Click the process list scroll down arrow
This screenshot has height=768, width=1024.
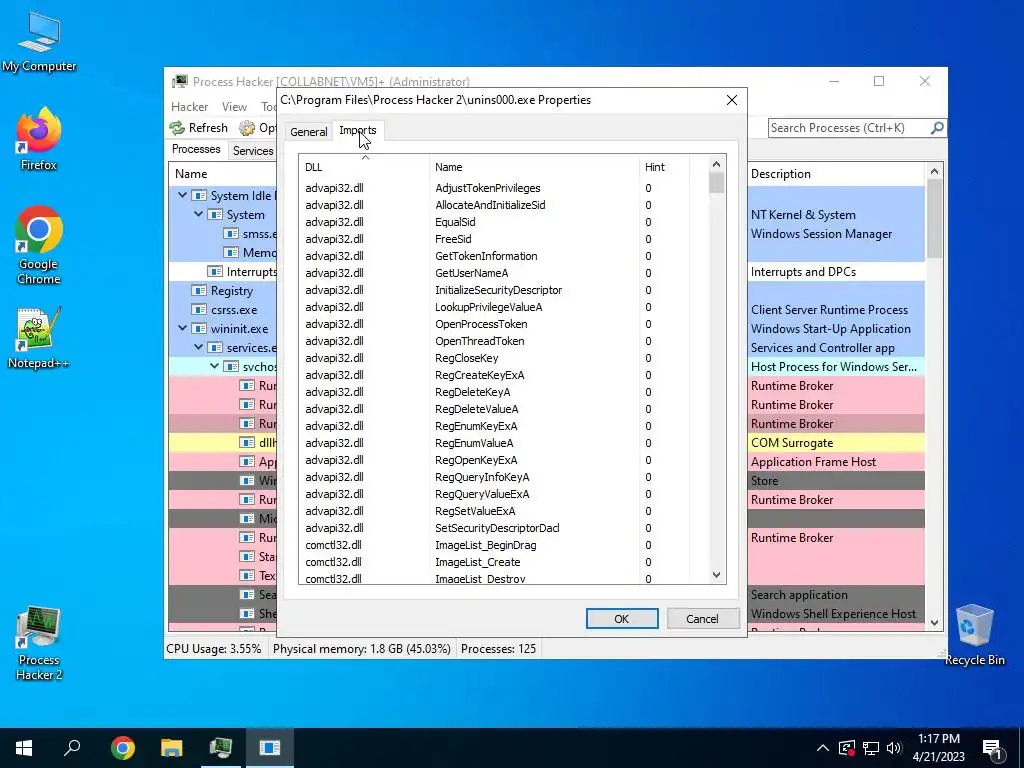[935, 623]
